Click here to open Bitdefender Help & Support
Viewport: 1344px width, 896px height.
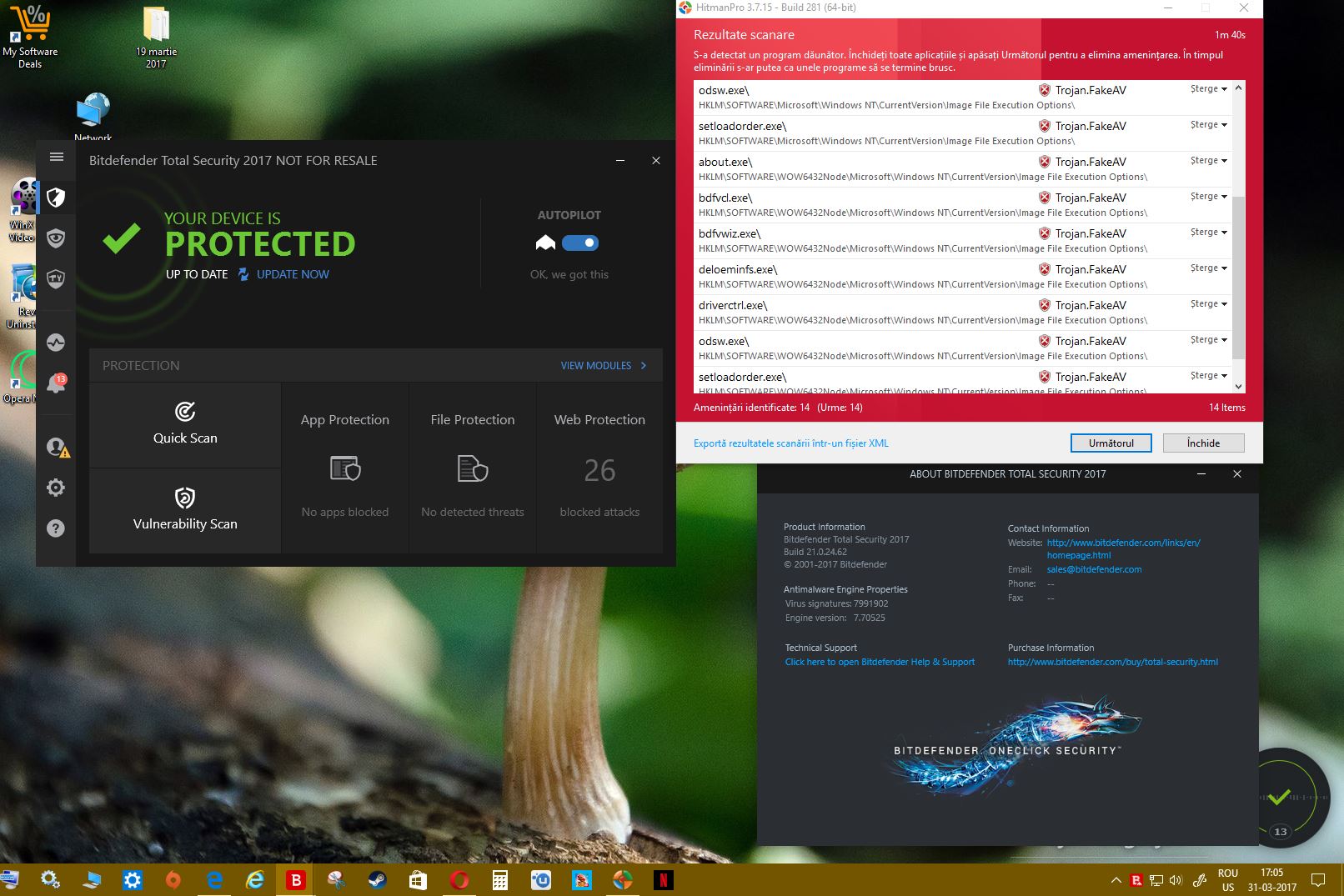tap(880, 662)
